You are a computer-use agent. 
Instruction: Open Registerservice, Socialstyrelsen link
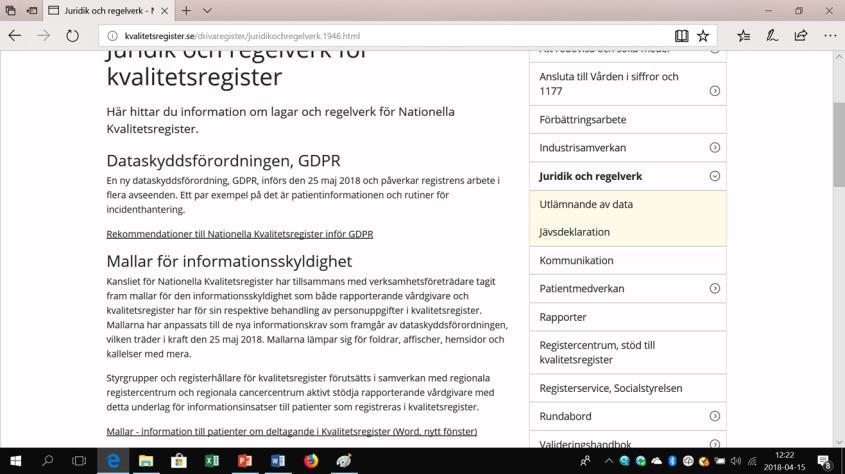[x=611, y=388]
